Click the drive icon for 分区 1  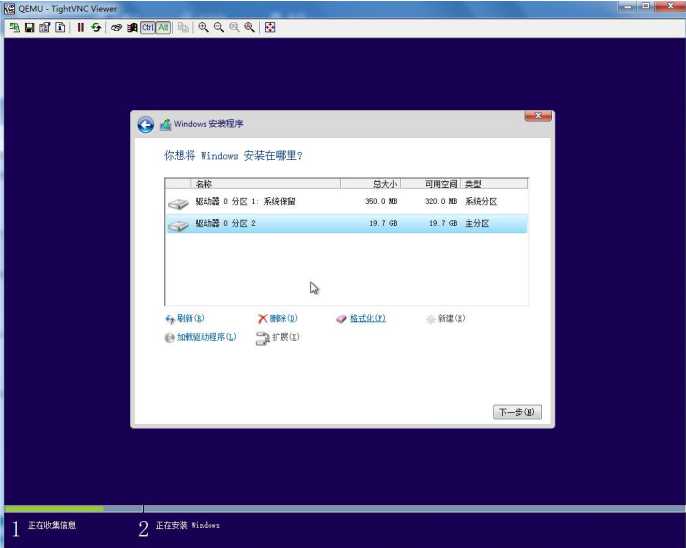[178, 203]
